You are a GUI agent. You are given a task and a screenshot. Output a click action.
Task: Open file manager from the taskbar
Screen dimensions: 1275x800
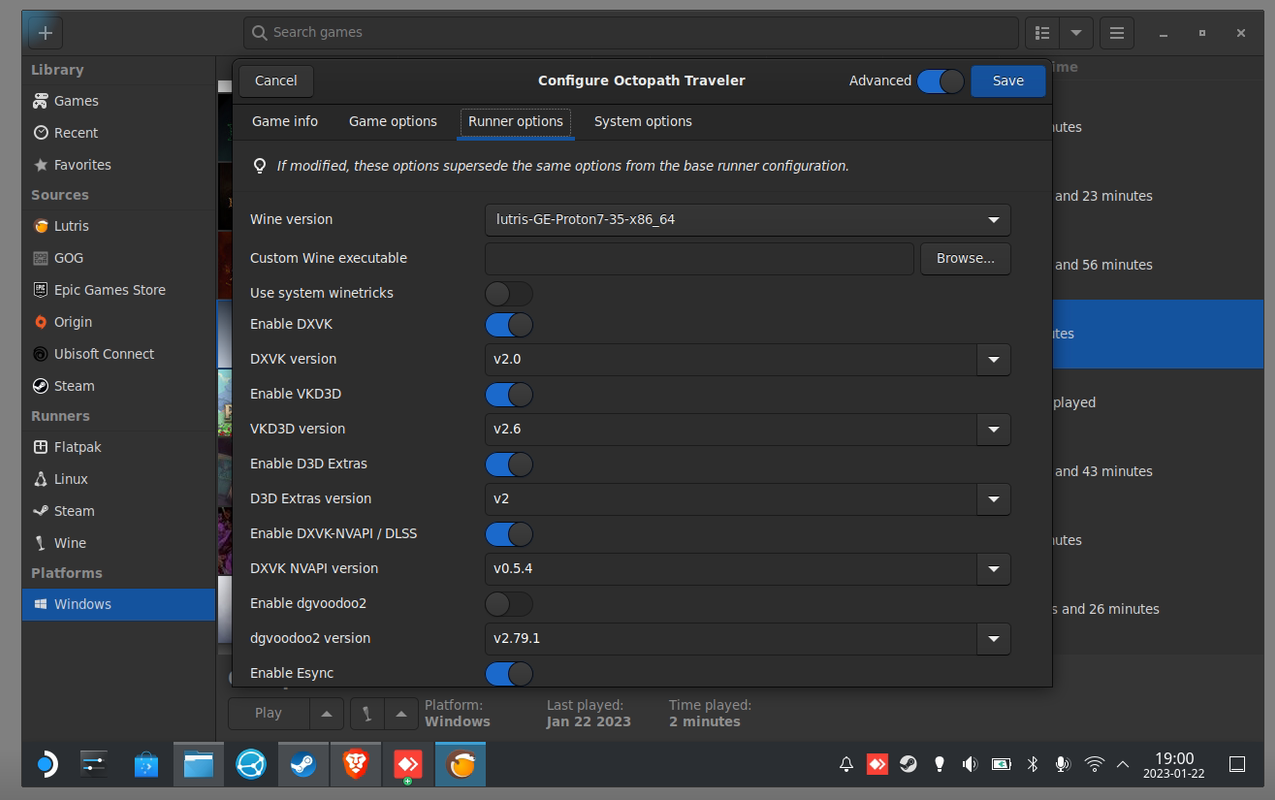pyautogui.click(x=199, y=765)
